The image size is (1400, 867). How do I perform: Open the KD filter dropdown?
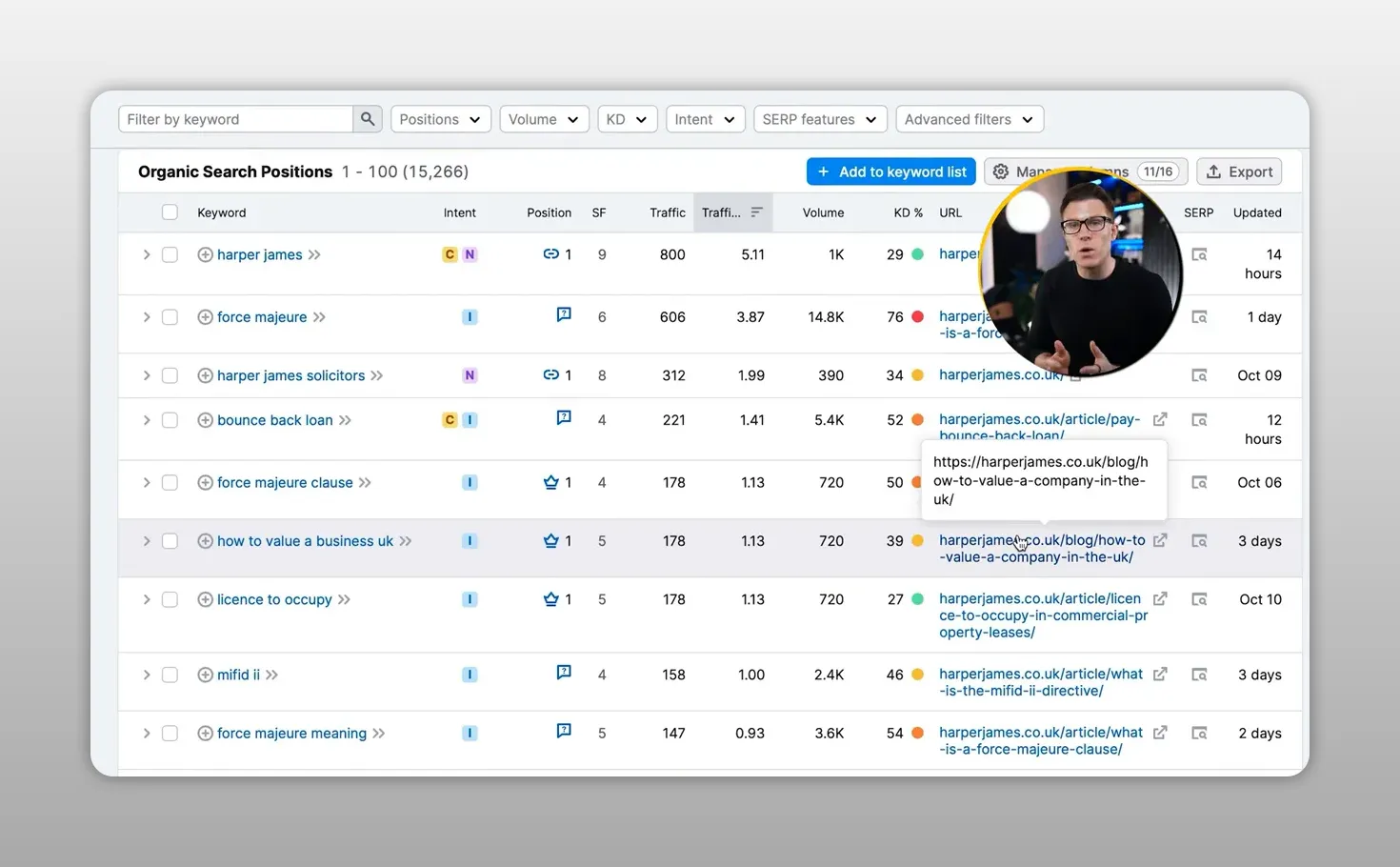pyautogui.click(x=627, y=119)
